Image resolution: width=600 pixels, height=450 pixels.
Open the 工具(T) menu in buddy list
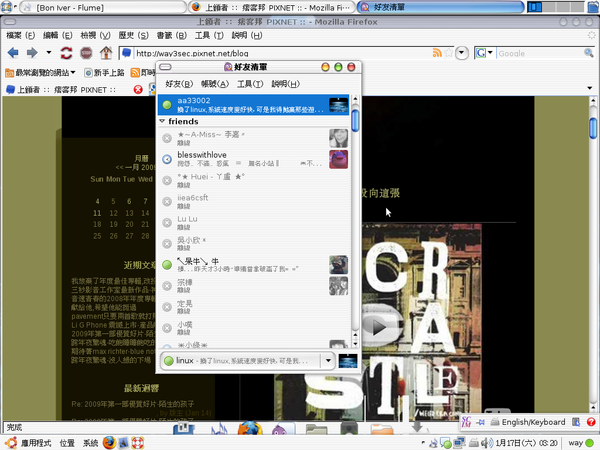click(x=250, y=84)
